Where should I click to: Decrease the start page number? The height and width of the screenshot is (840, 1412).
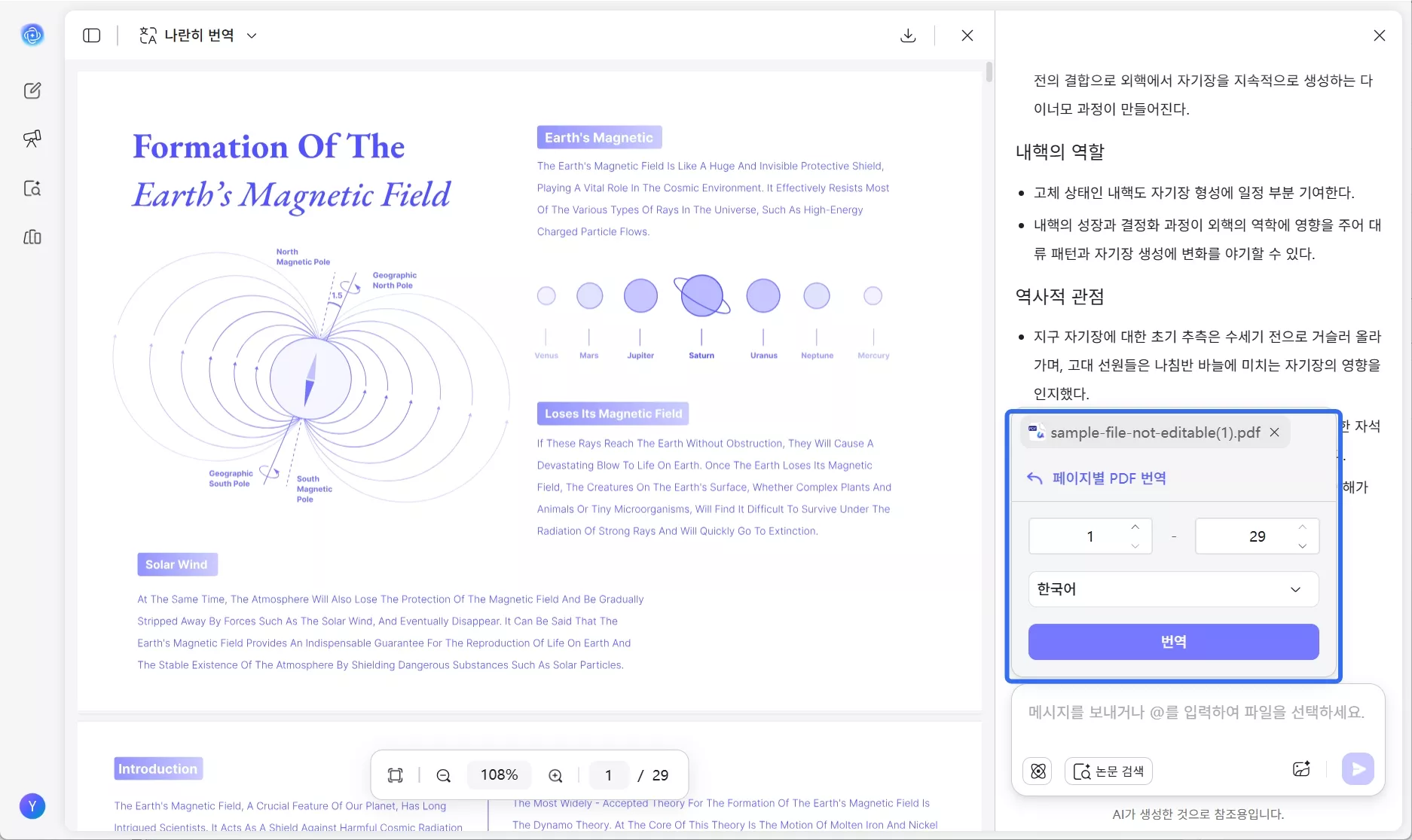(1135, 546)
